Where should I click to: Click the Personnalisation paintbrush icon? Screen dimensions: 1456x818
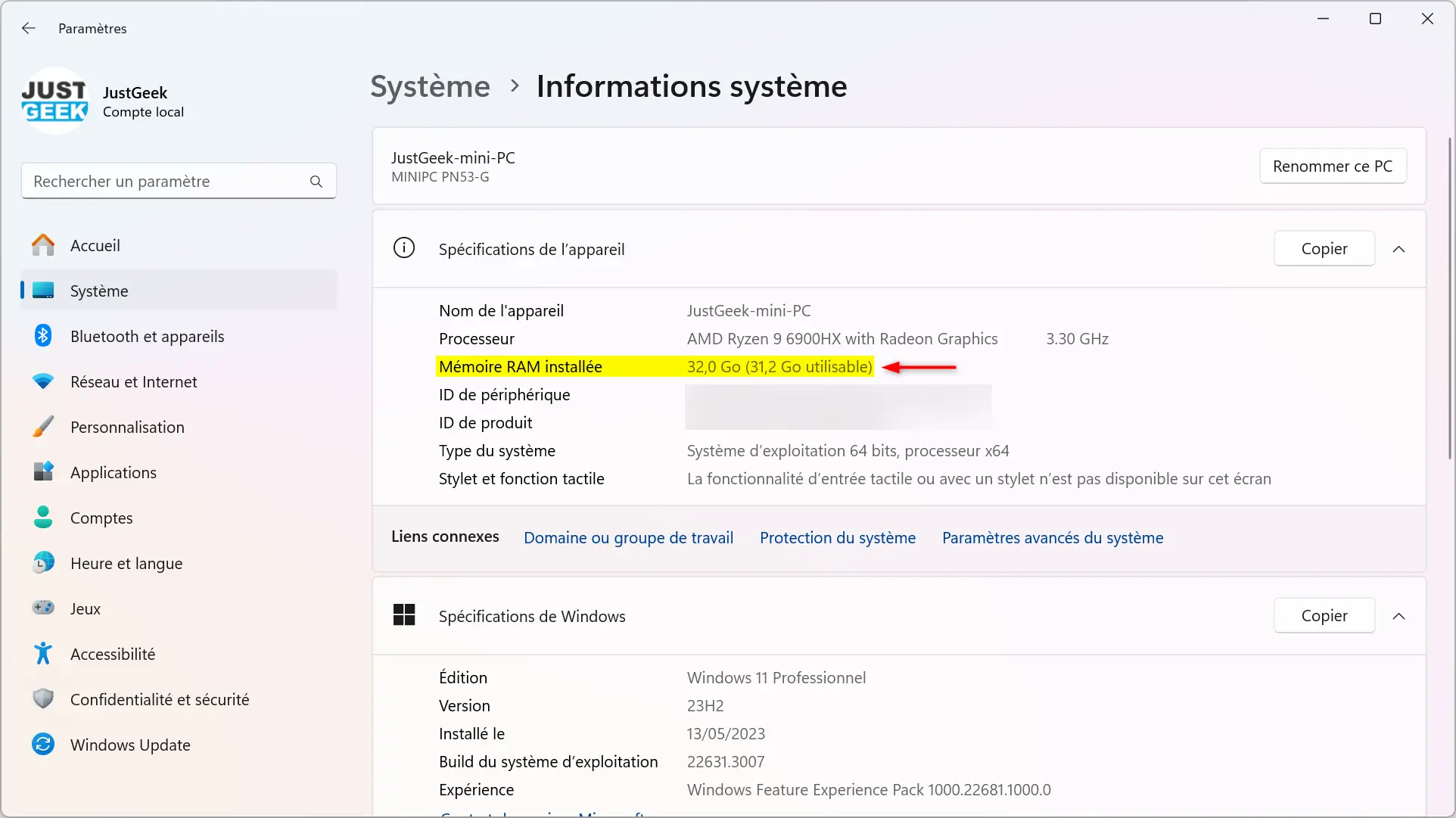[x=43, y=427]
